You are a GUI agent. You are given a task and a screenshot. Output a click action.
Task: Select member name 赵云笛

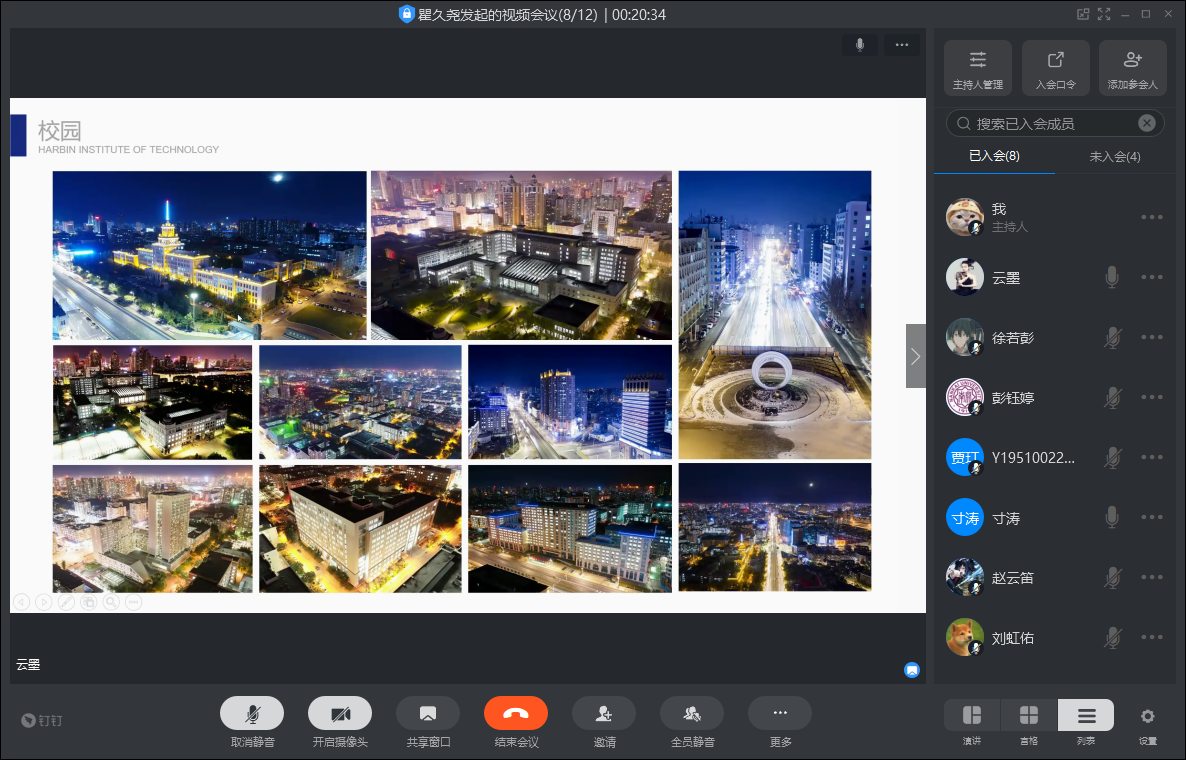[x=1013, y=578]
